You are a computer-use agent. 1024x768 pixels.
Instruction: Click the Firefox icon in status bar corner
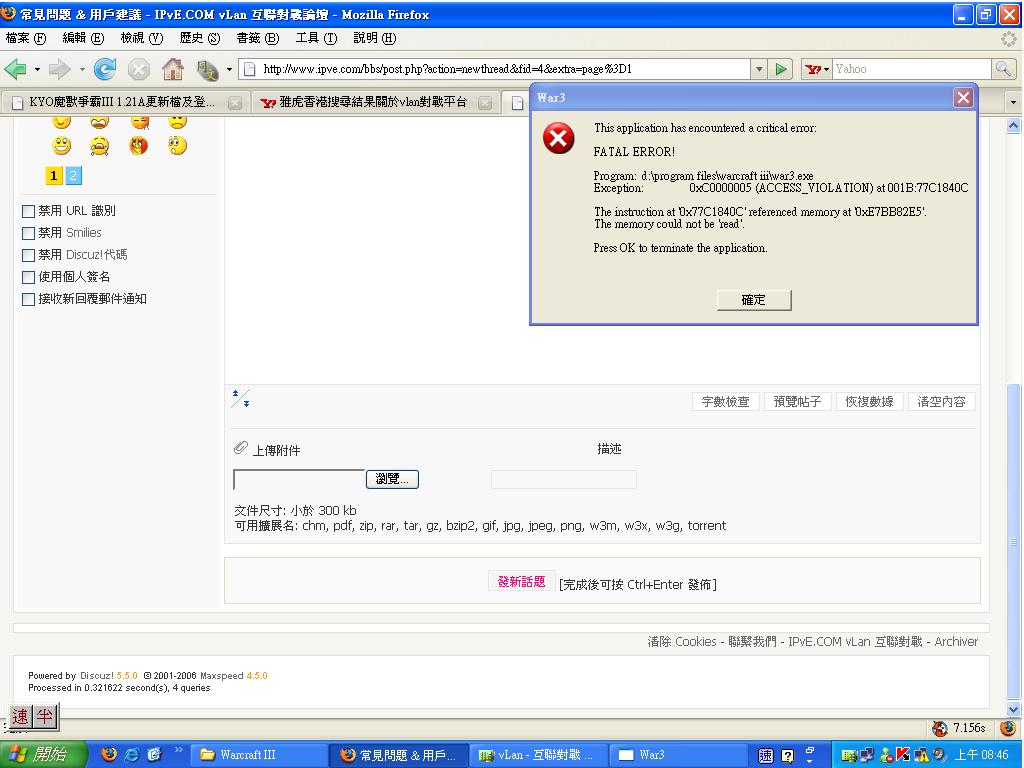(1009, 728)
